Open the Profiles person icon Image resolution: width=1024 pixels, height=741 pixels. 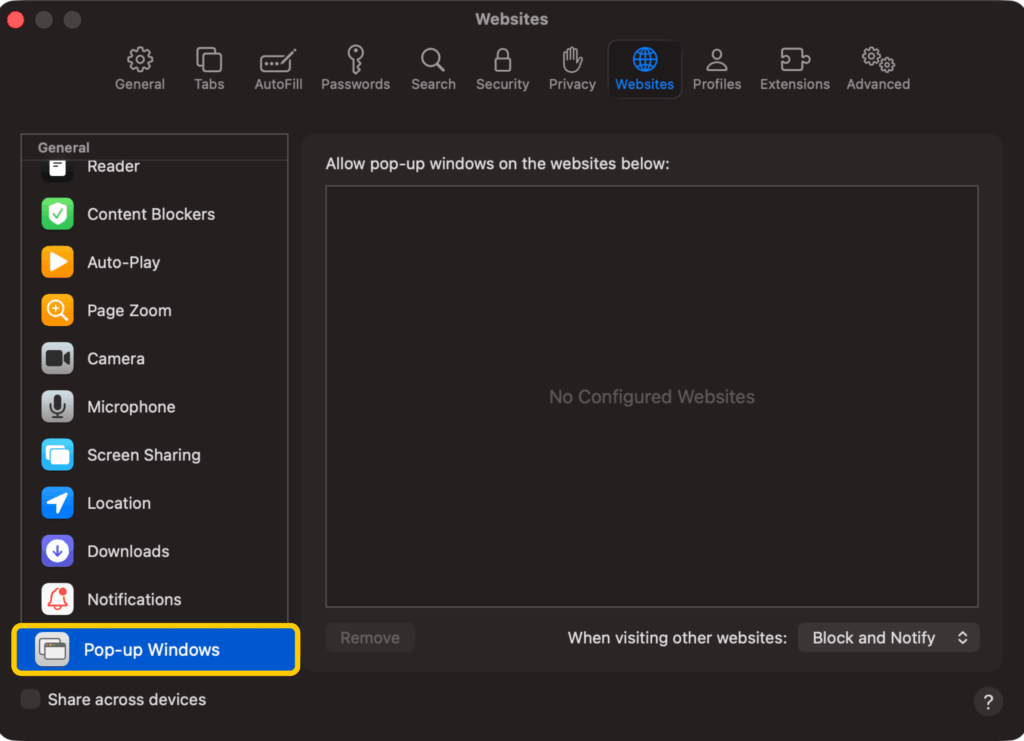[x=716, y=60]
